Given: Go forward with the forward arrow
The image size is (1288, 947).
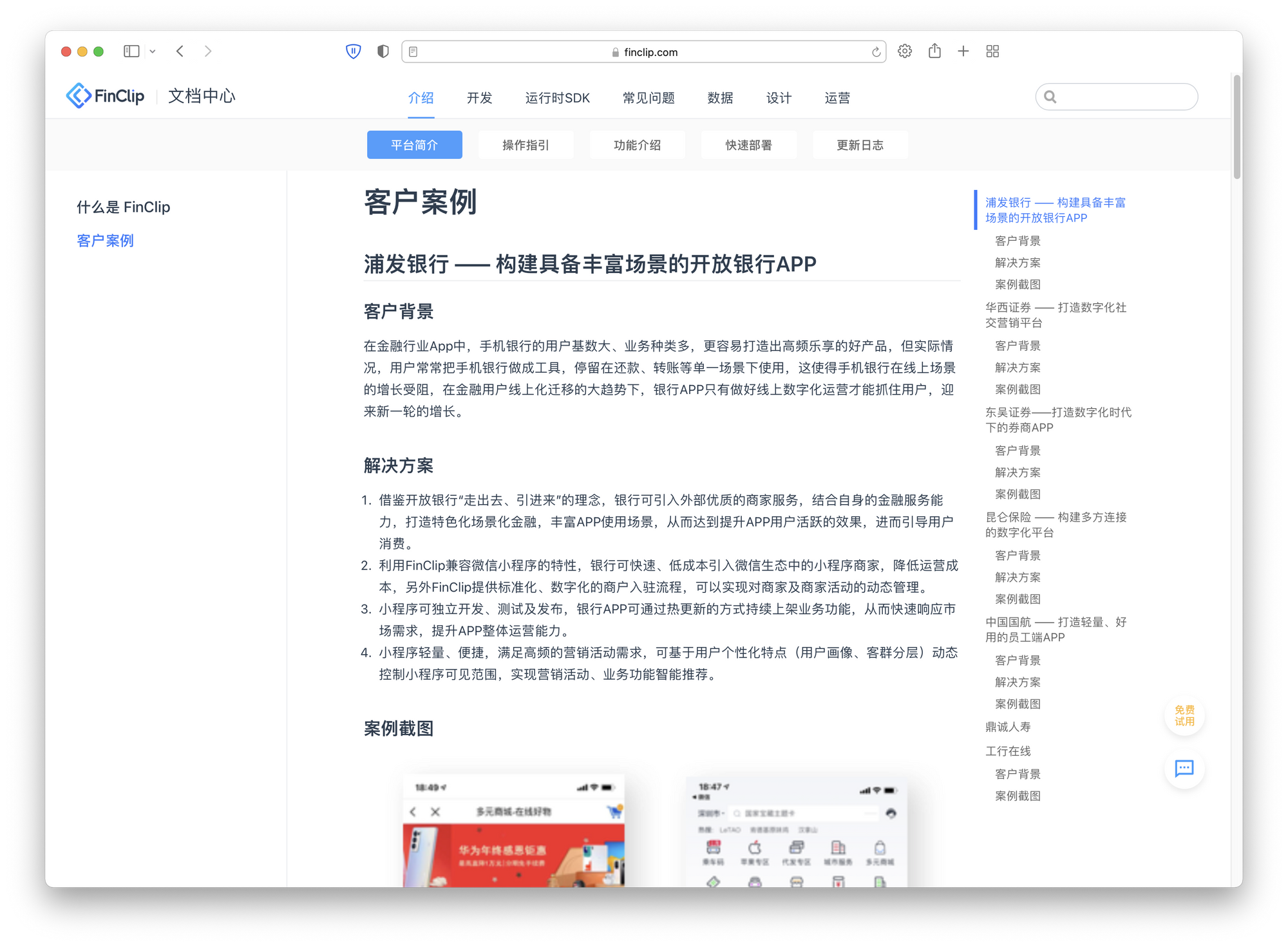Looking at the screenshot, I should [207, 52].
